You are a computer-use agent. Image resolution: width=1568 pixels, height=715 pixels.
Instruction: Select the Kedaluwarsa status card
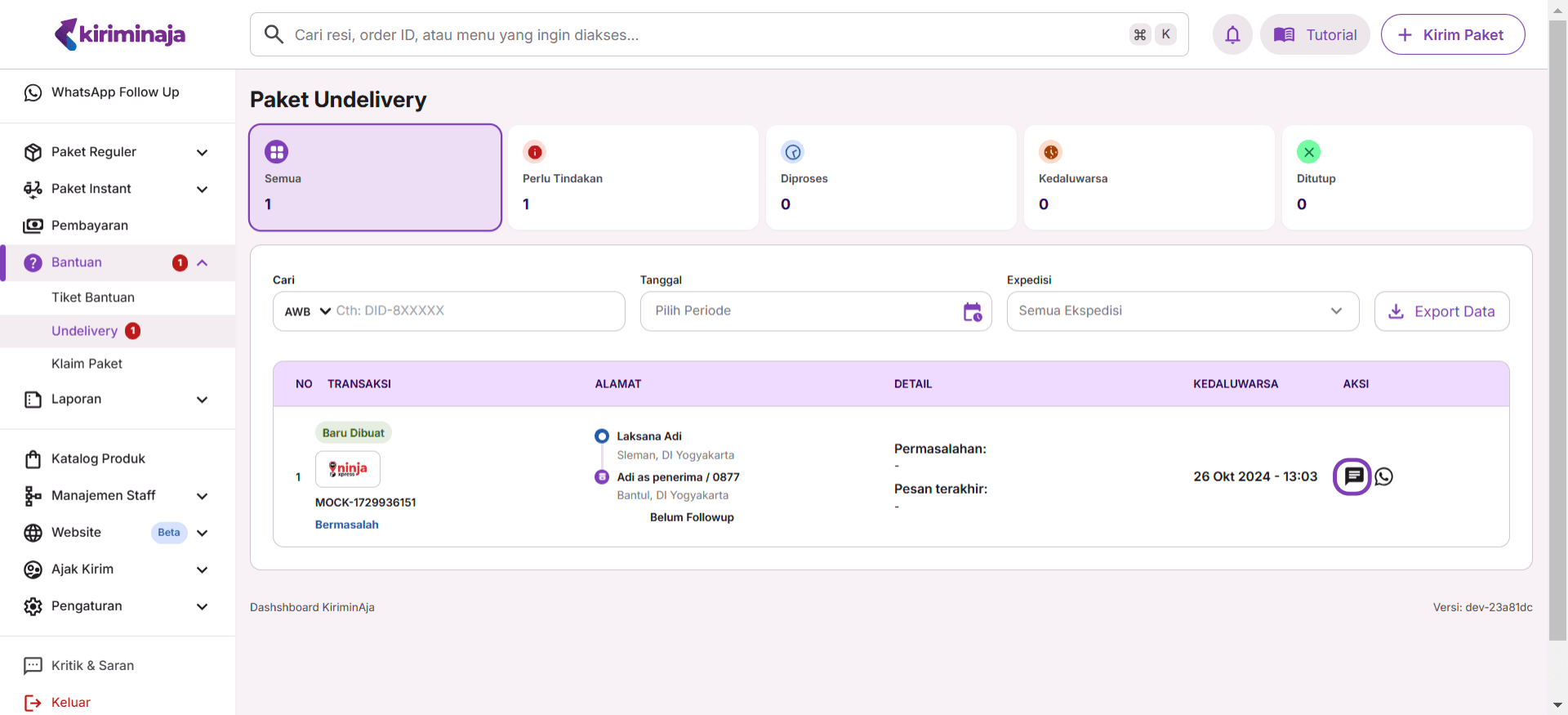click(1148, 177)
